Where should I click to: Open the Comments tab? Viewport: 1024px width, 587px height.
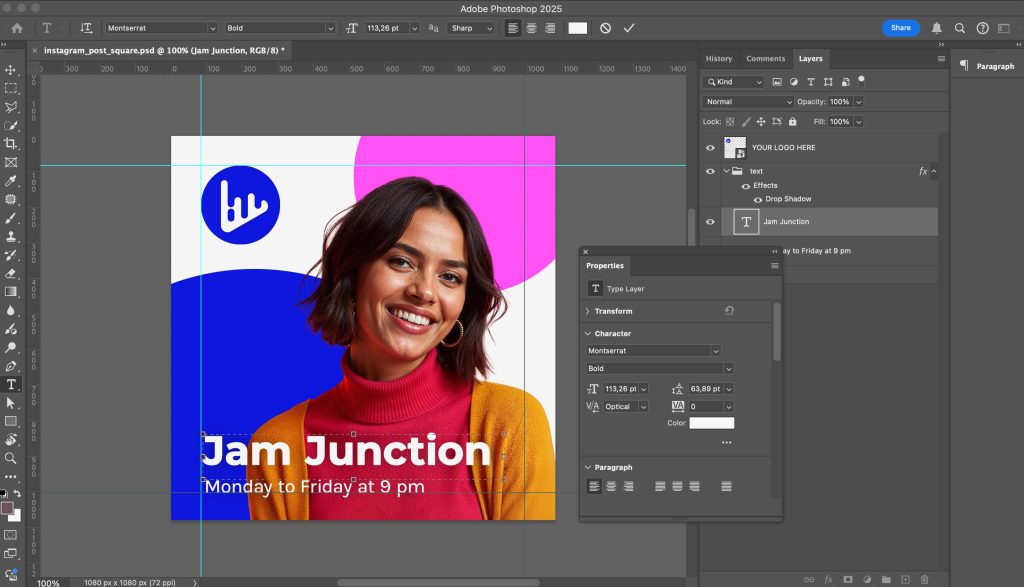pos(766,59)
